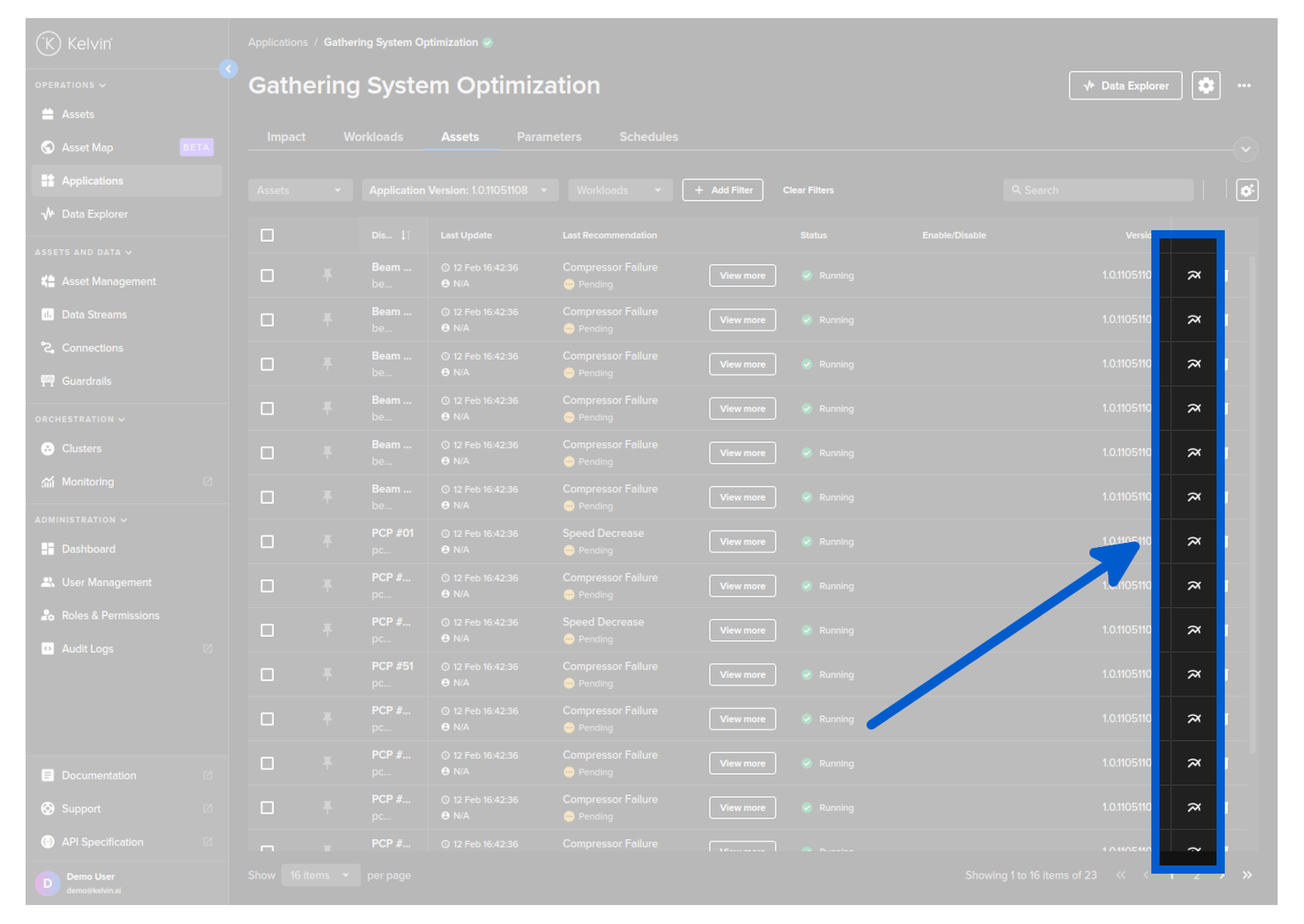The width and height of the screenshot is (1304, 924).
Task: Click the Data Explorer icon in first asset row
Action: coord(1193,276)
